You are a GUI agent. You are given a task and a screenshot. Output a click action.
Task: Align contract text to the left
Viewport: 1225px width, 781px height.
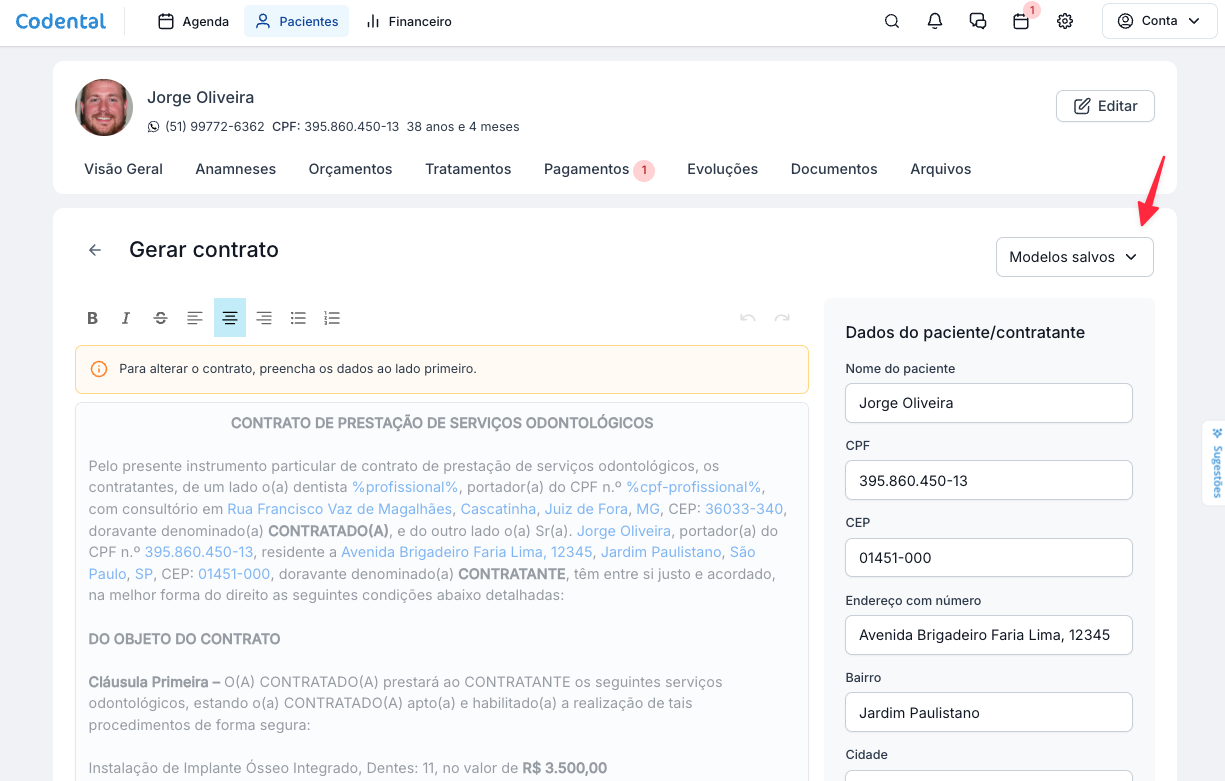[x=195, y=318]
